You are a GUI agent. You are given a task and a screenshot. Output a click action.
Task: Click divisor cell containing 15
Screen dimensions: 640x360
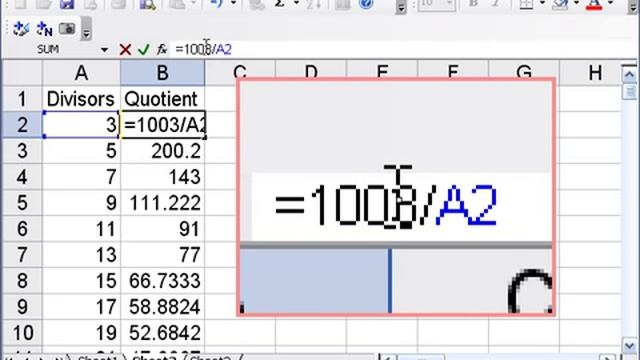point(81,281)
